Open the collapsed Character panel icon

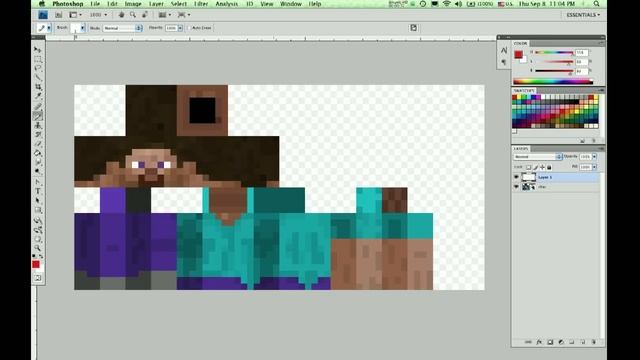point(504,51)
